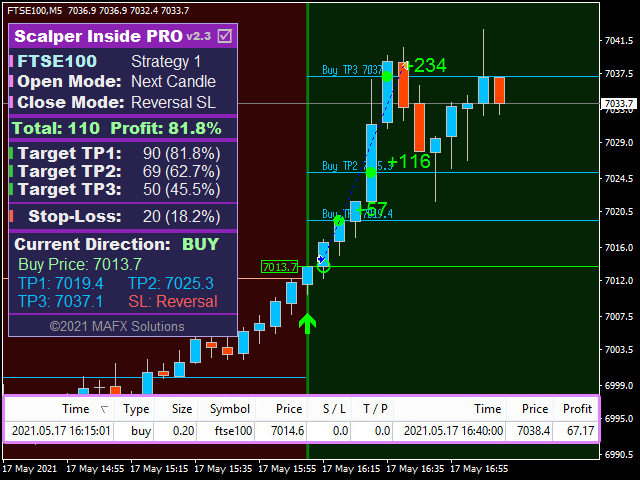This screenshot has height=480, width=640.
Task: Click the ftse100 symbol cell
Action: click(x=233, y=431)
